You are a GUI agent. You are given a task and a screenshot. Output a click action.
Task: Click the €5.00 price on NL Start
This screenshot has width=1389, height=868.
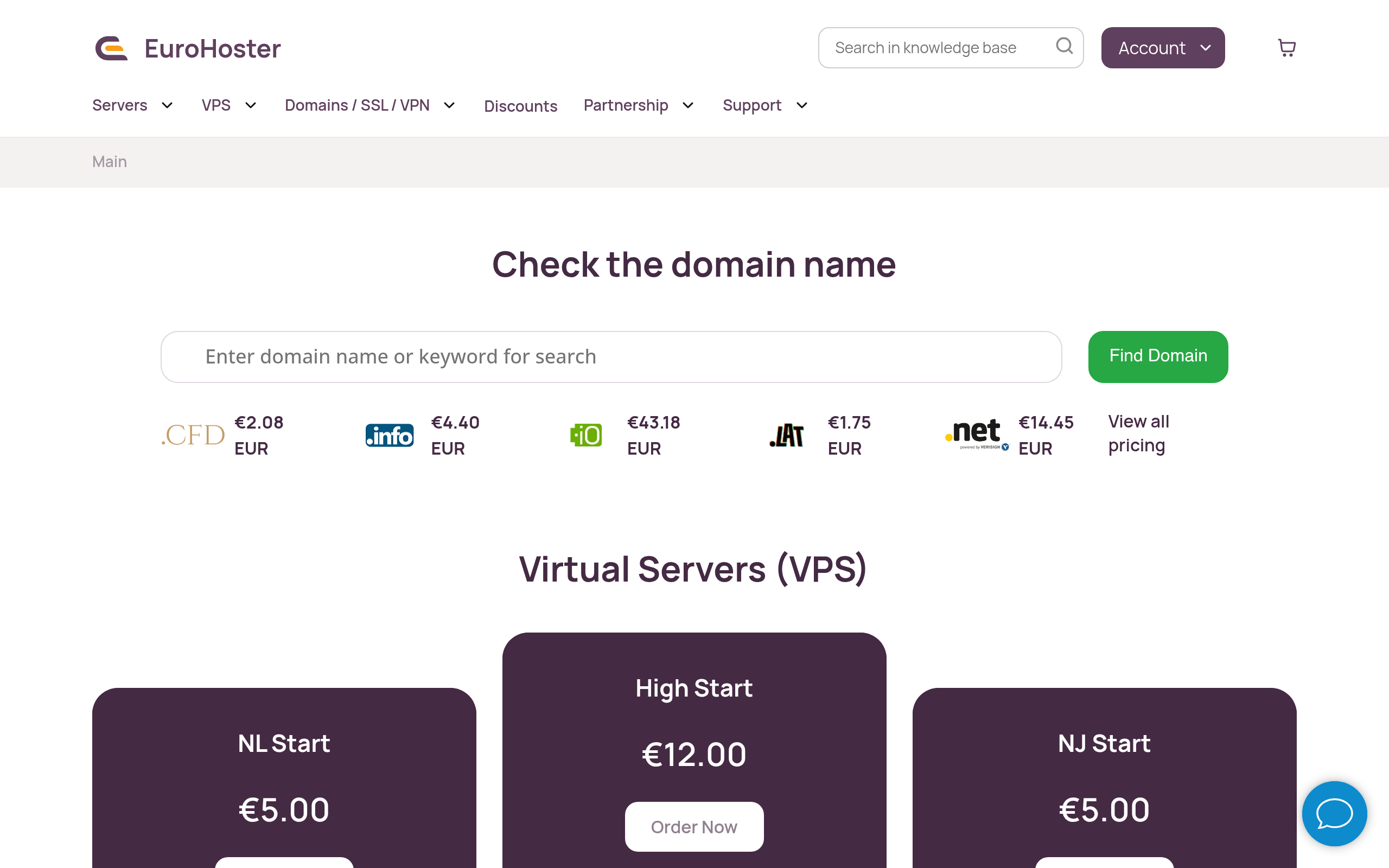coord(284,809)
